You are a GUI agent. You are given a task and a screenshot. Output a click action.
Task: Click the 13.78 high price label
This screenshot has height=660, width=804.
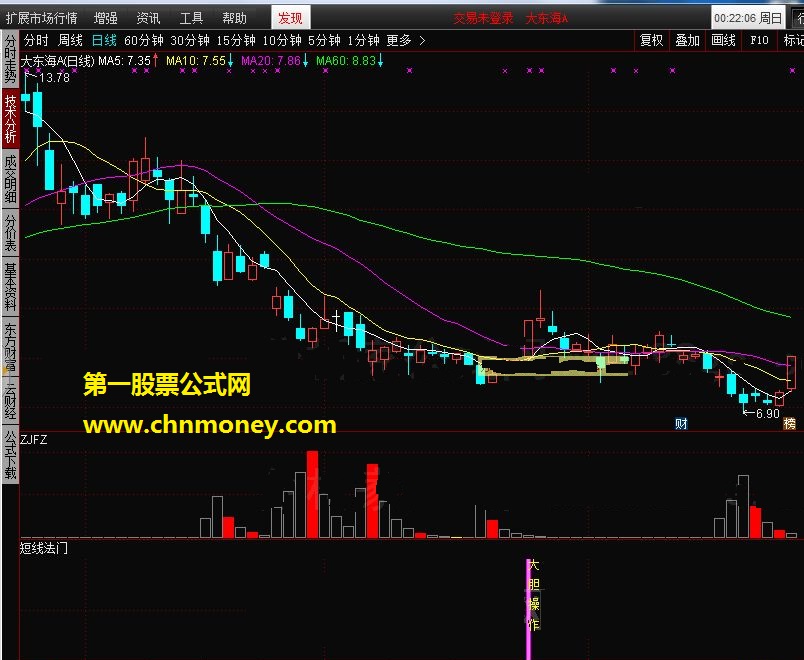(x=54, y=77)
